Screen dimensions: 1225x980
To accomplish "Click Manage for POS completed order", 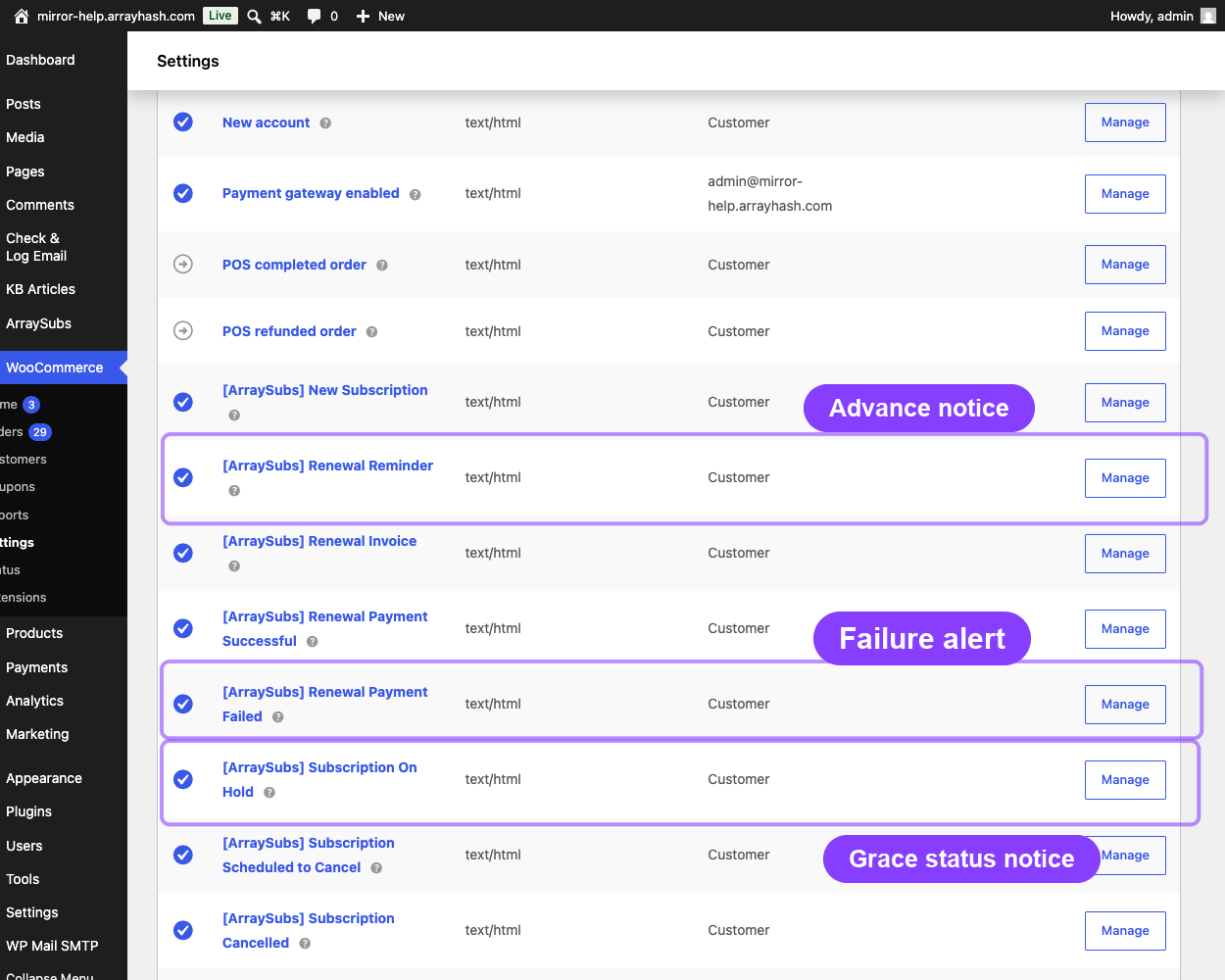I will tap(1125, 265).
